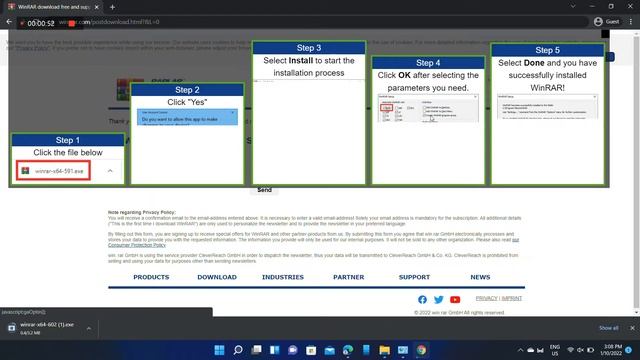Image resolution: width=640 pixels, height=360 pixels.
Task: Open taskbar Search
Action: 238,350
